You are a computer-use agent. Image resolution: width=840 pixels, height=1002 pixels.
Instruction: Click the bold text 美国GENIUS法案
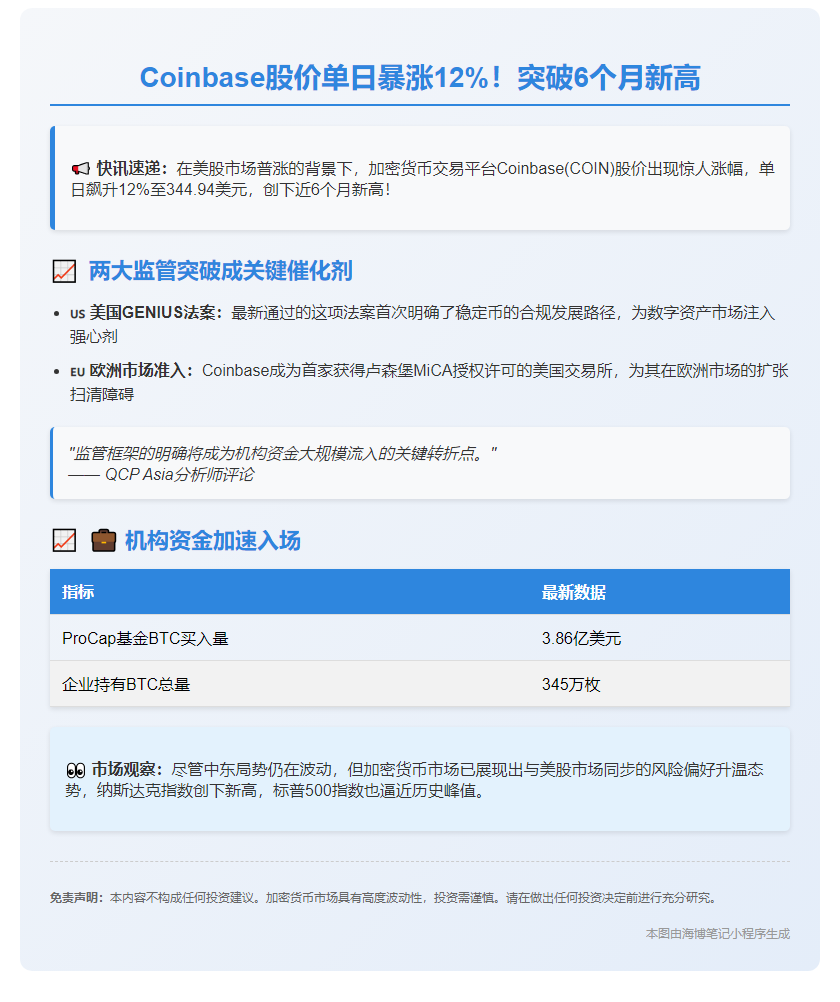point(156,313)
